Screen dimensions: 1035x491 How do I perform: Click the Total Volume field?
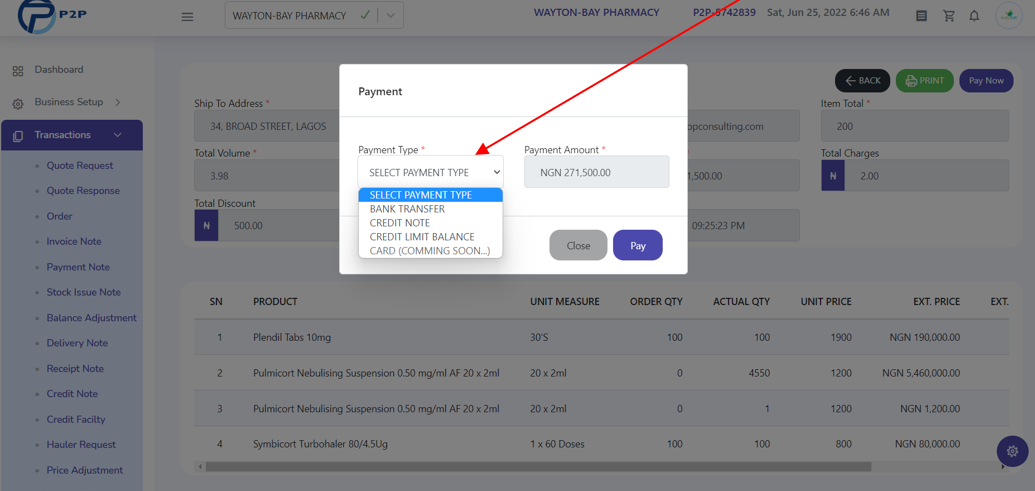[267, 176]
